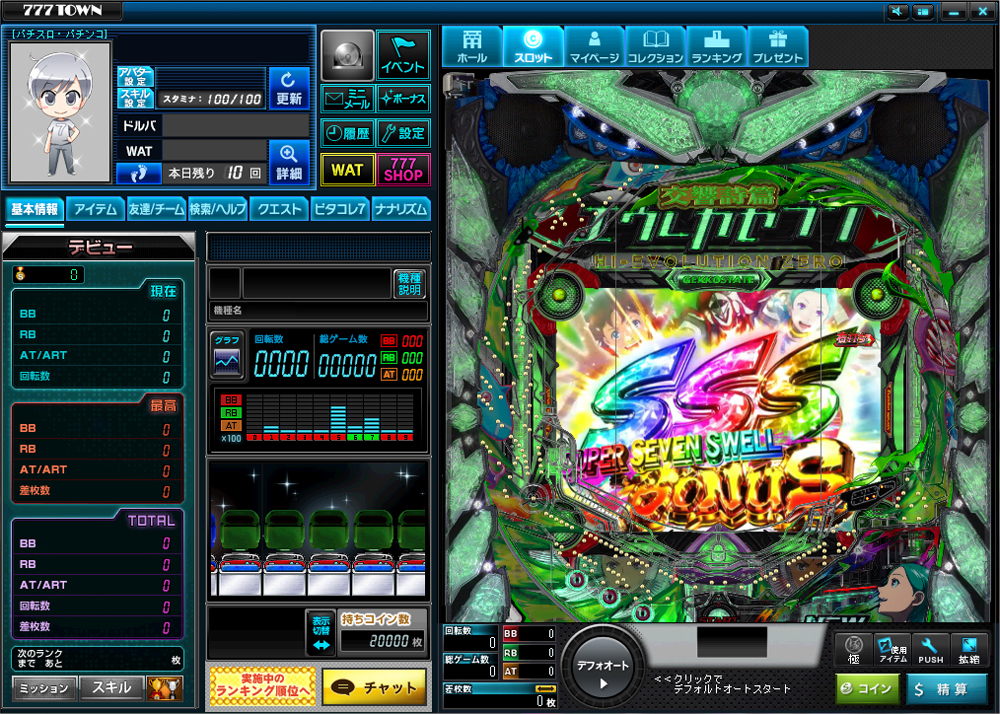
Task: Click the ミッション button
Action: point(44,688)
